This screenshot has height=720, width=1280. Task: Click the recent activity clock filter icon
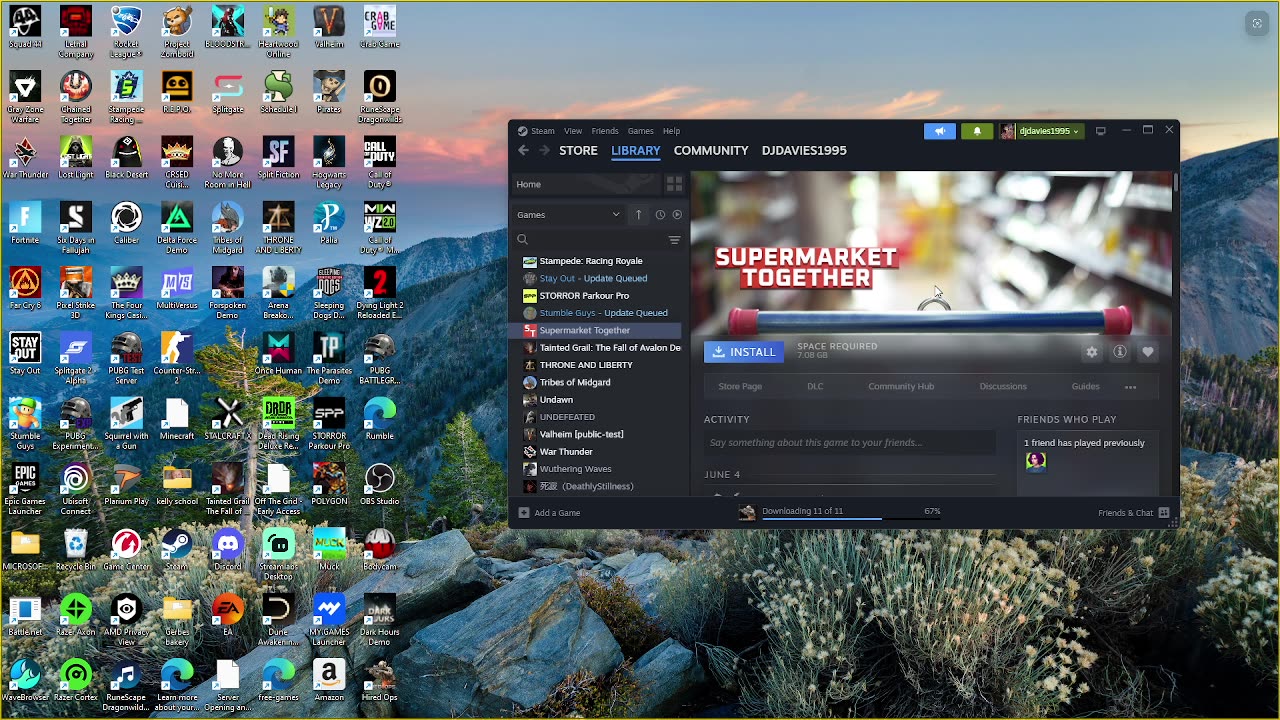coord(660,215)
